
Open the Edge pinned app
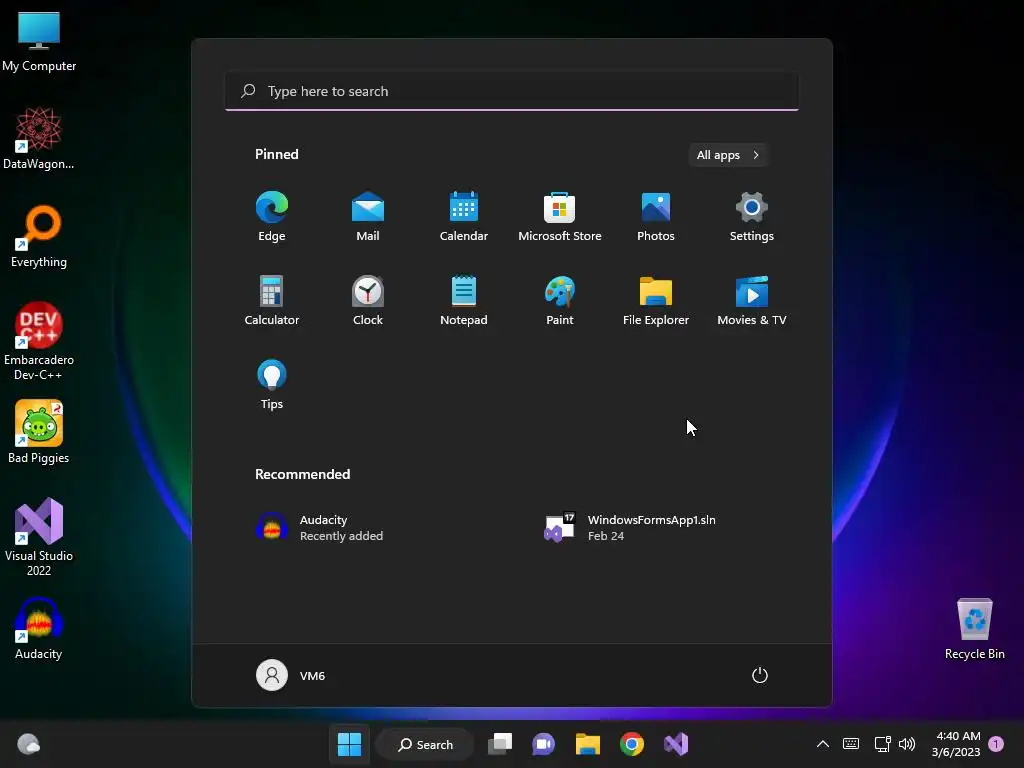click(x=272, y=217)
